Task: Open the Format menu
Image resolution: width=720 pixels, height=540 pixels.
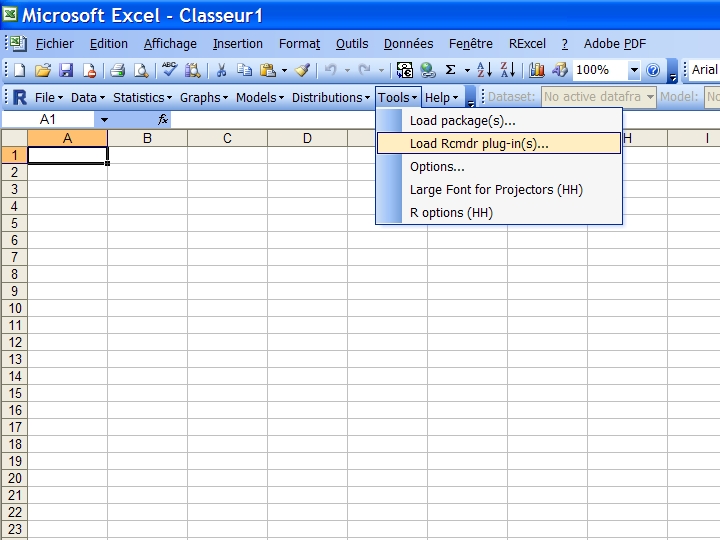Action: [x=299, y=44]
